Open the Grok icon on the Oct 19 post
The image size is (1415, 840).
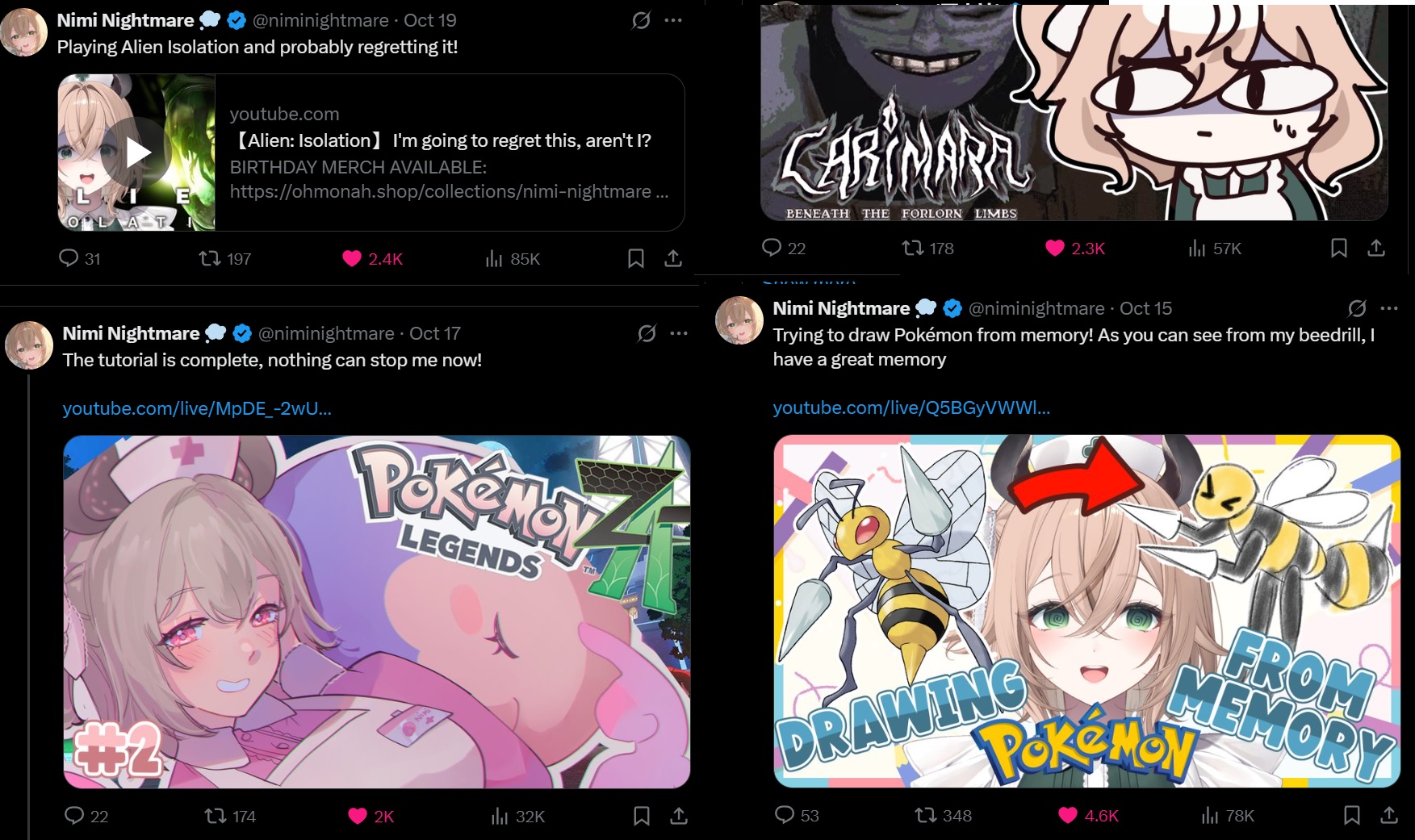pos(641,20)
